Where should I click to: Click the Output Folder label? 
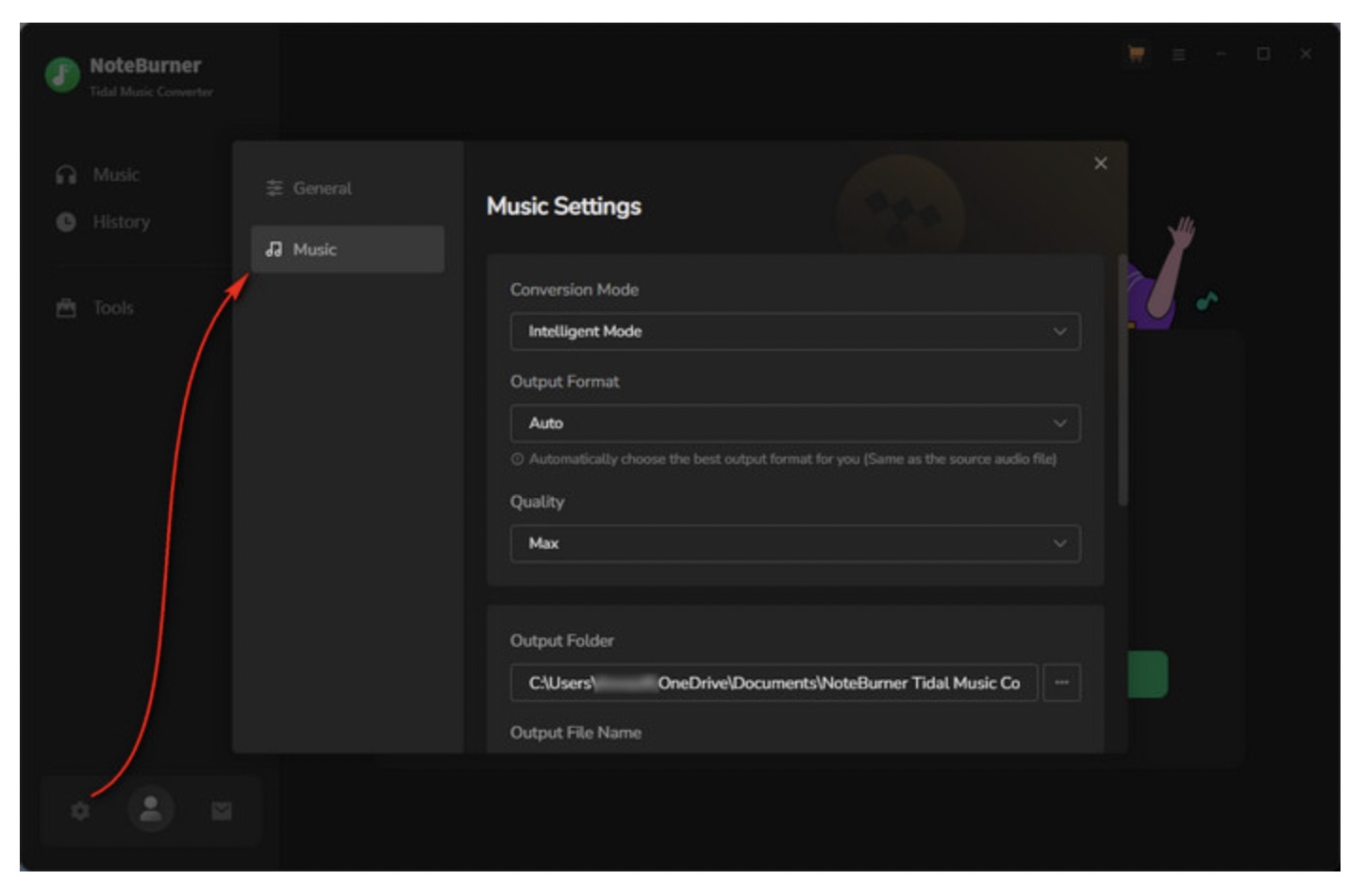tap(562, 641)
